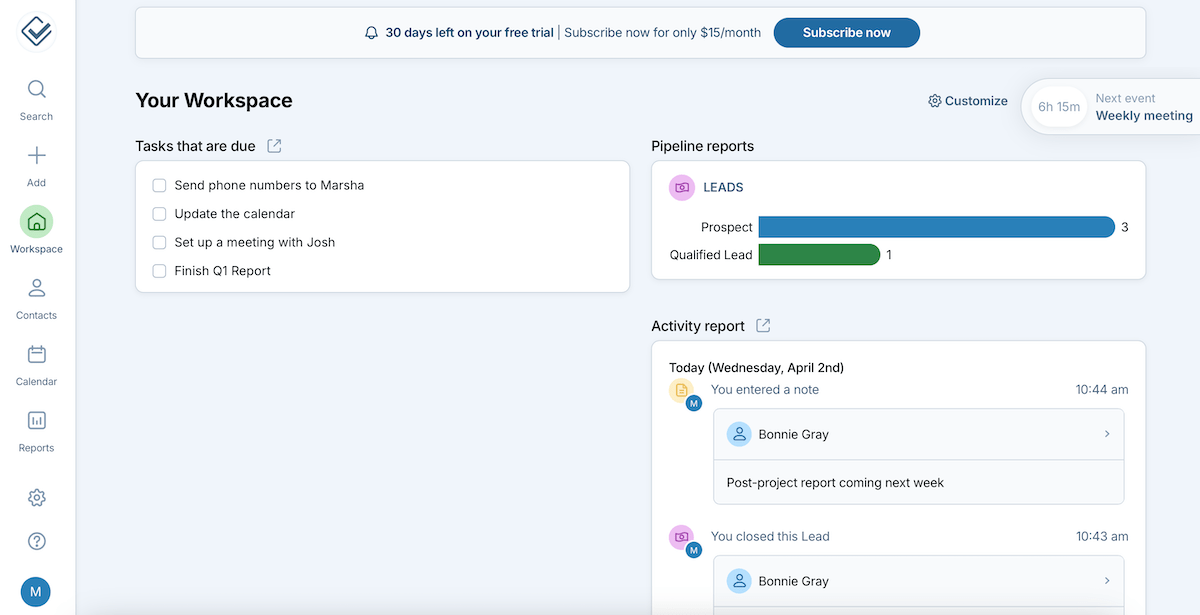Click the Subscribe now button
The image size is (1200, 615).
pyautogui.click(x=846, y=33)
